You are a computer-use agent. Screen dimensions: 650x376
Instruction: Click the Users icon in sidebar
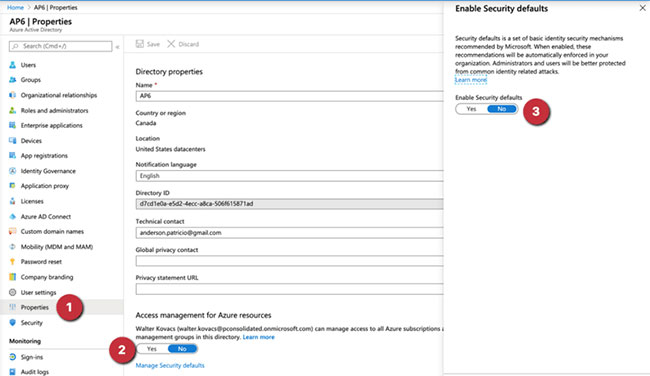click(12, 65)
